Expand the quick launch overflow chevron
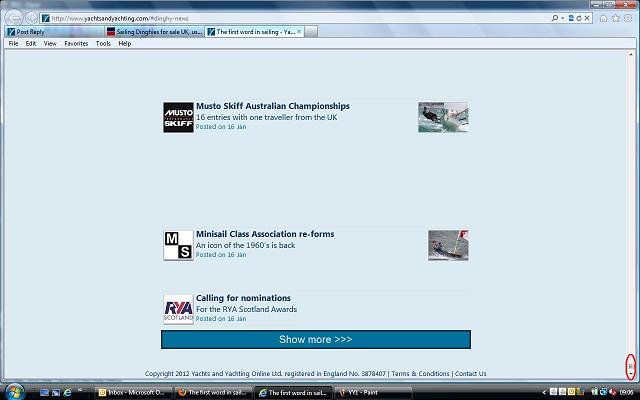The width and height of the screenshot is (640, 400). click(80, 390)
